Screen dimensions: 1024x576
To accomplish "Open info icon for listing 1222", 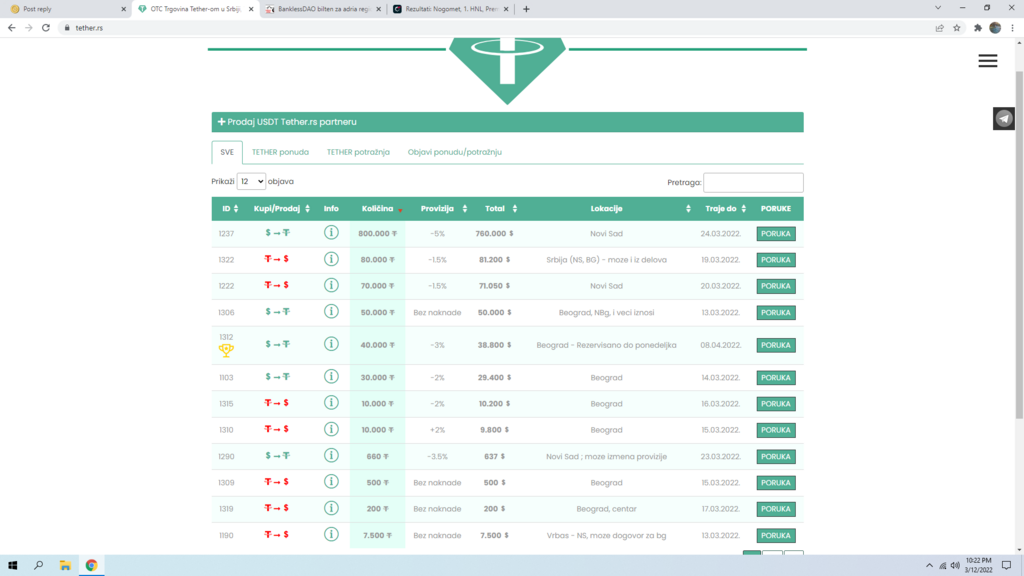I will click(x=331, y=285).
